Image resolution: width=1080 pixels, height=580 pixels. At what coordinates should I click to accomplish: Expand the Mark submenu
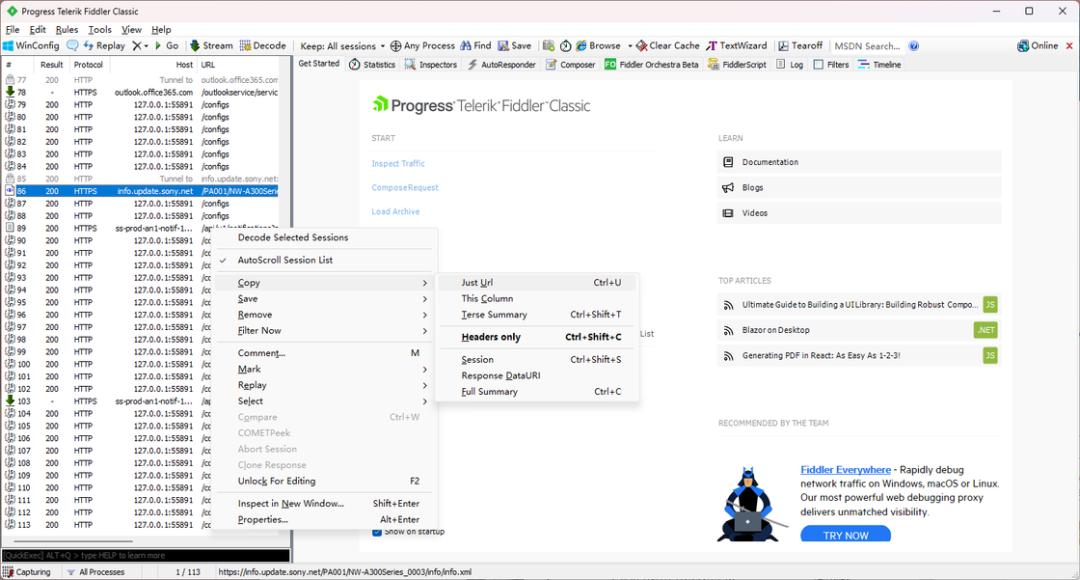pyautogui.click(x=326, y=369)
